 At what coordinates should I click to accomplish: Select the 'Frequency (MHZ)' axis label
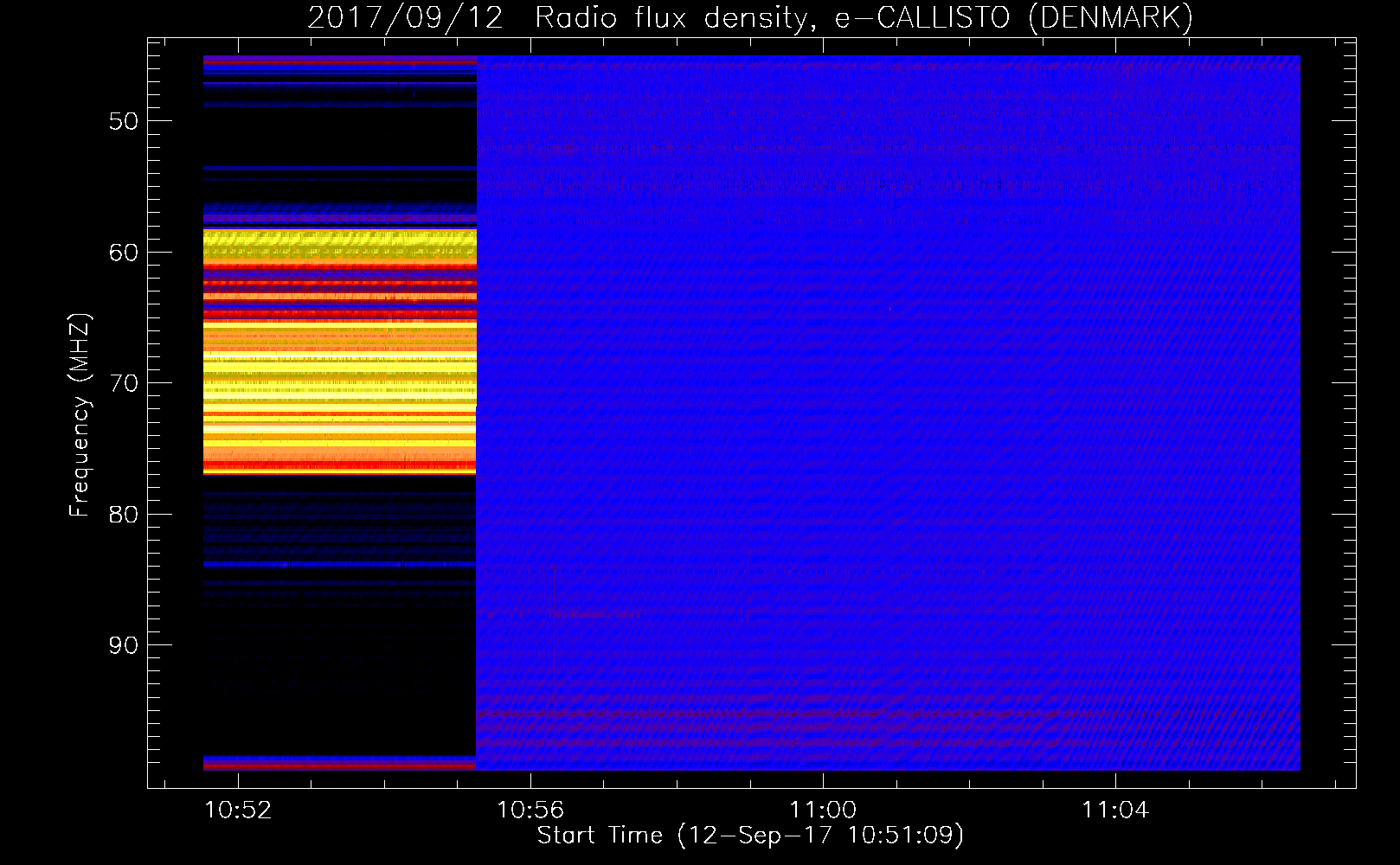coord(80,415)
